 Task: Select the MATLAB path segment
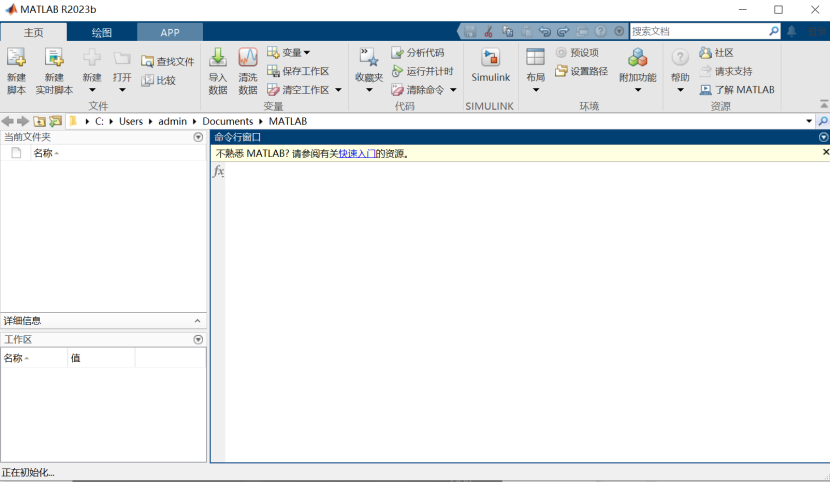coord(288,121)
